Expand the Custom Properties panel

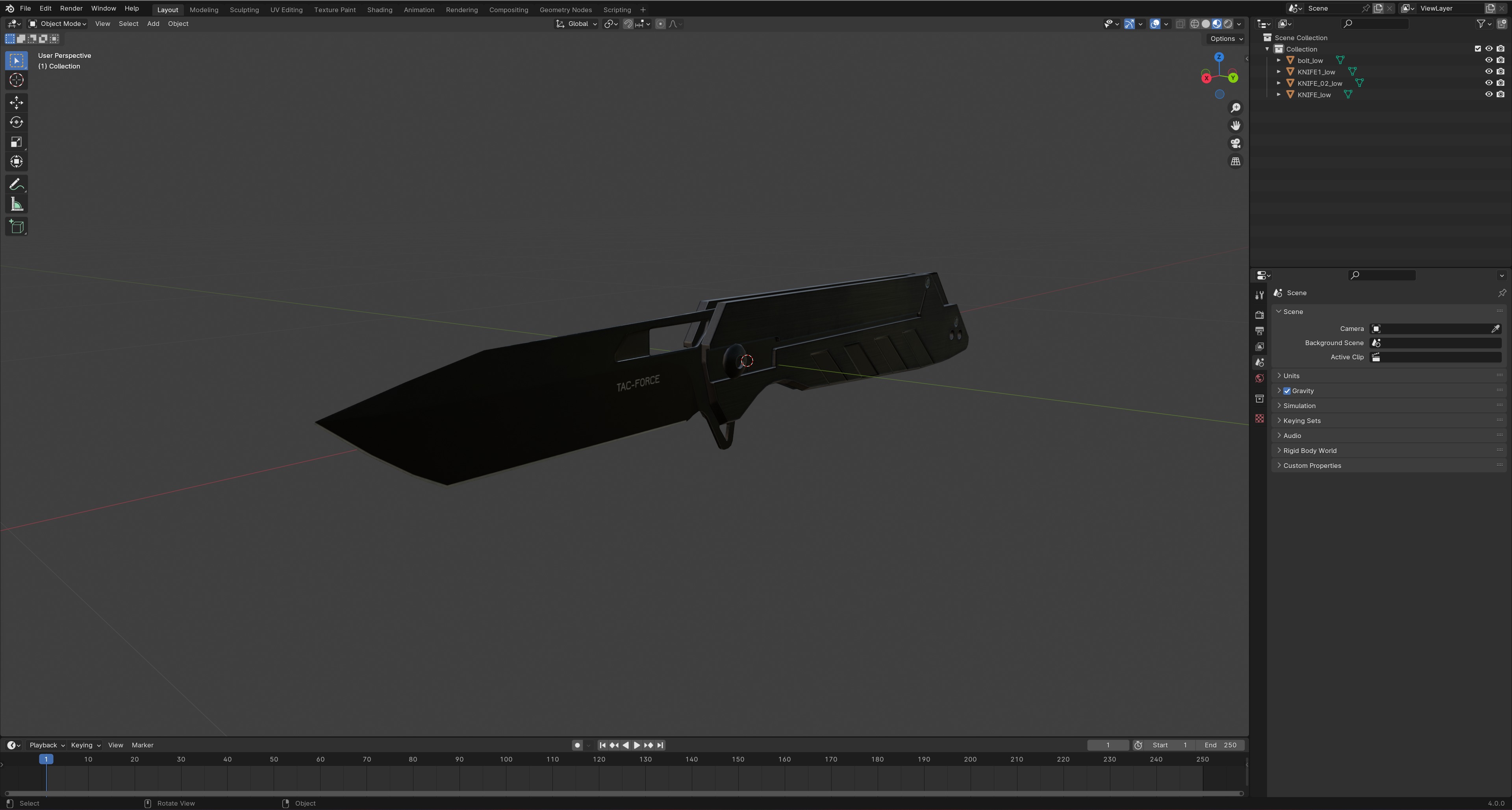click(1389, 466)
